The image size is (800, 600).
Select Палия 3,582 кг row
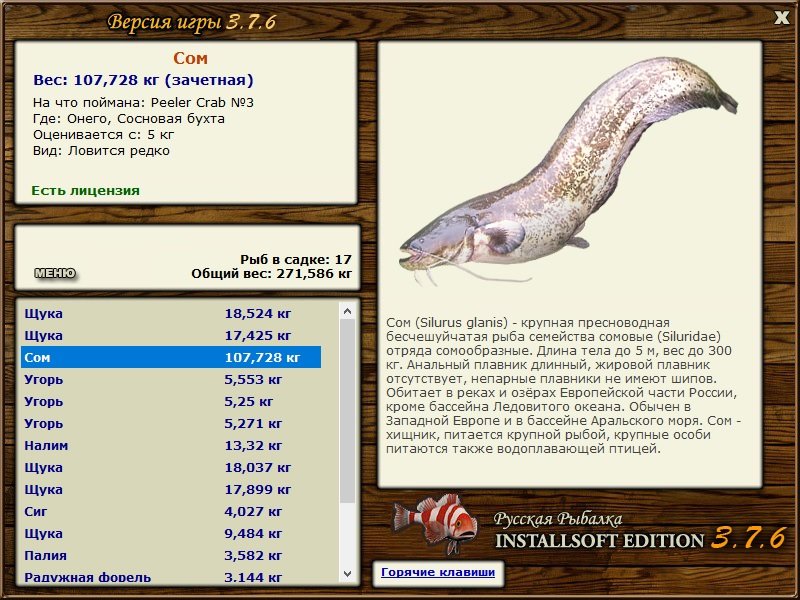[171, 555]
